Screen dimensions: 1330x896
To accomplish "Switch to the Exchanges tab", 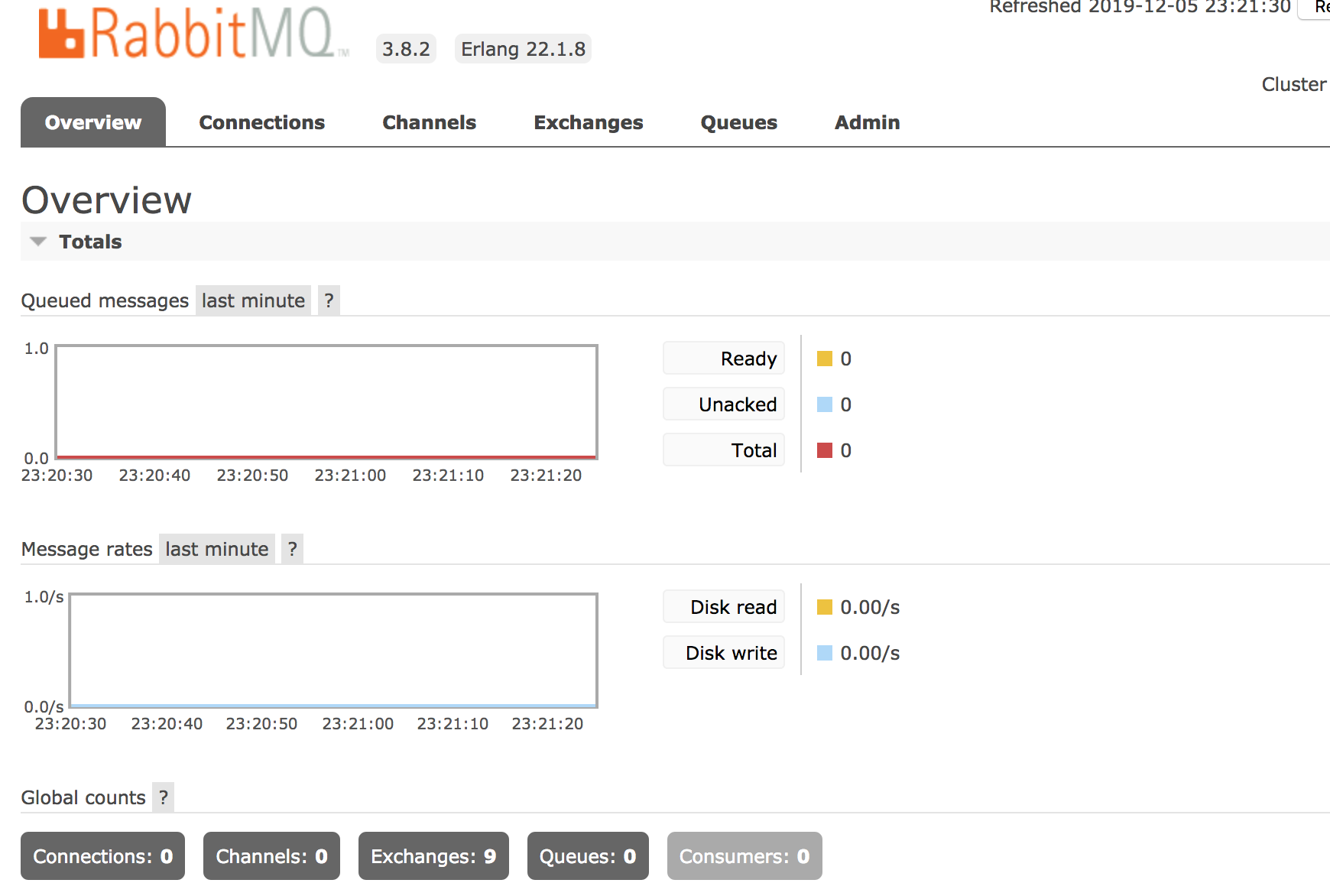I will pyautogui.click(x=589, y=122).
